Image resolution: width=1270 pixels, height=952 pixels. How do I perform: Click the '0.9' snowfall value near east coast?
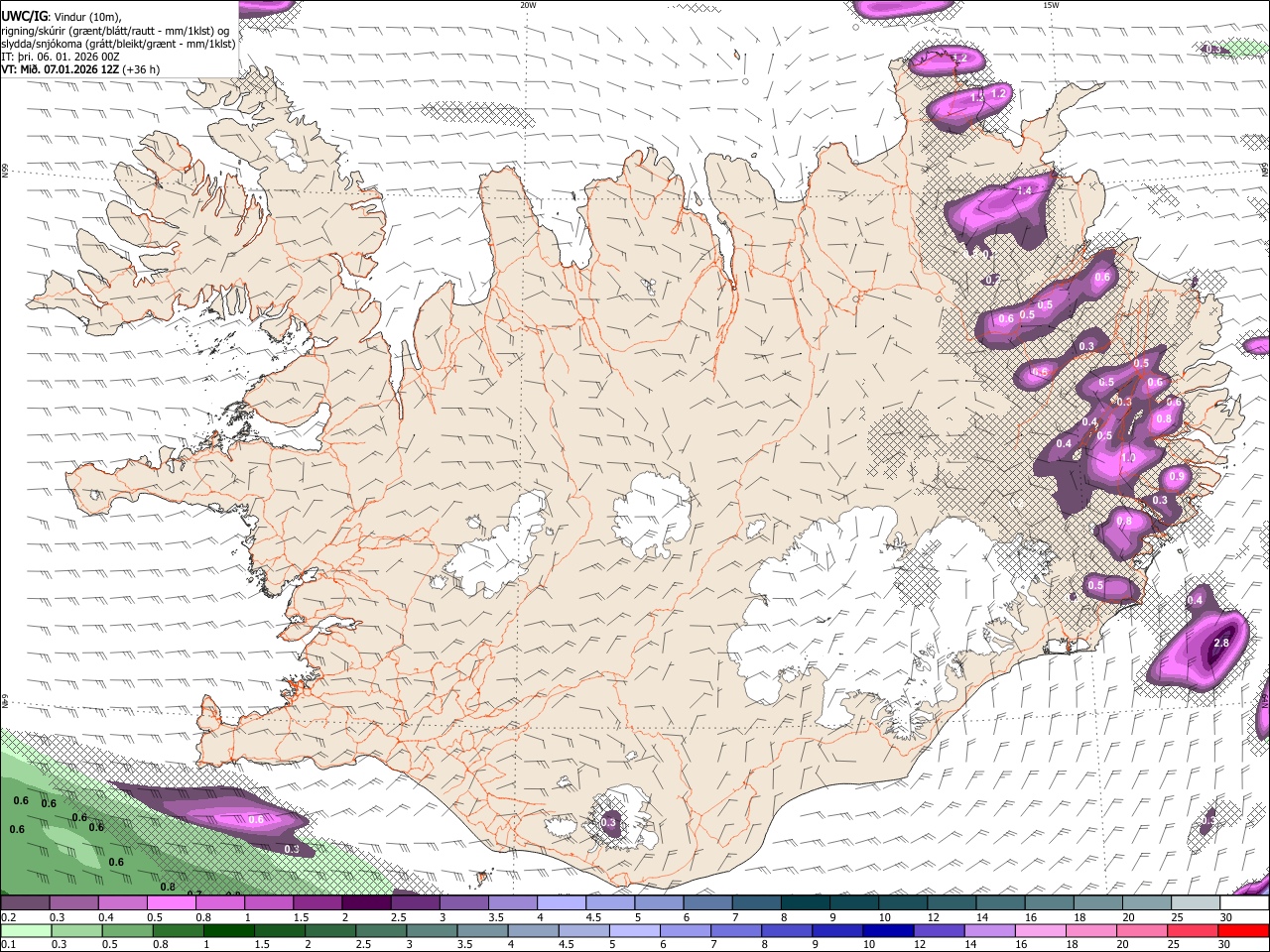pyautogui.click(x=1176, y=477)
